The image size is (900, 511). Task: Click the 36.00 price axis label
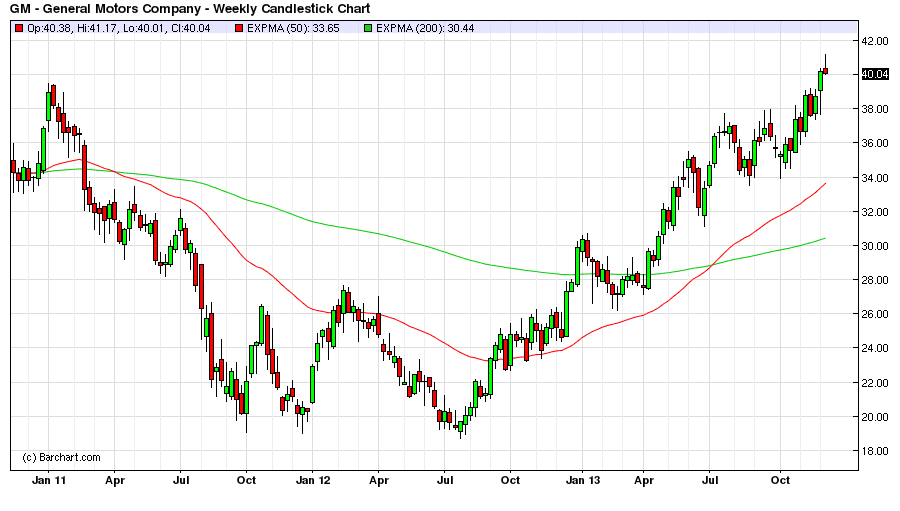875,143
